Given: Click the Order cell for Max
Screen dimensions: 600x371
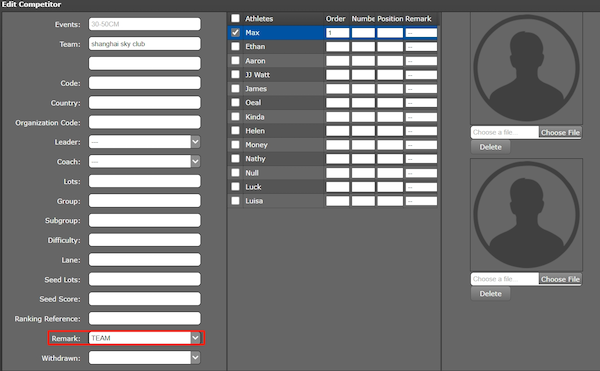Looking at the screenshot, I should tap(338, 33).
